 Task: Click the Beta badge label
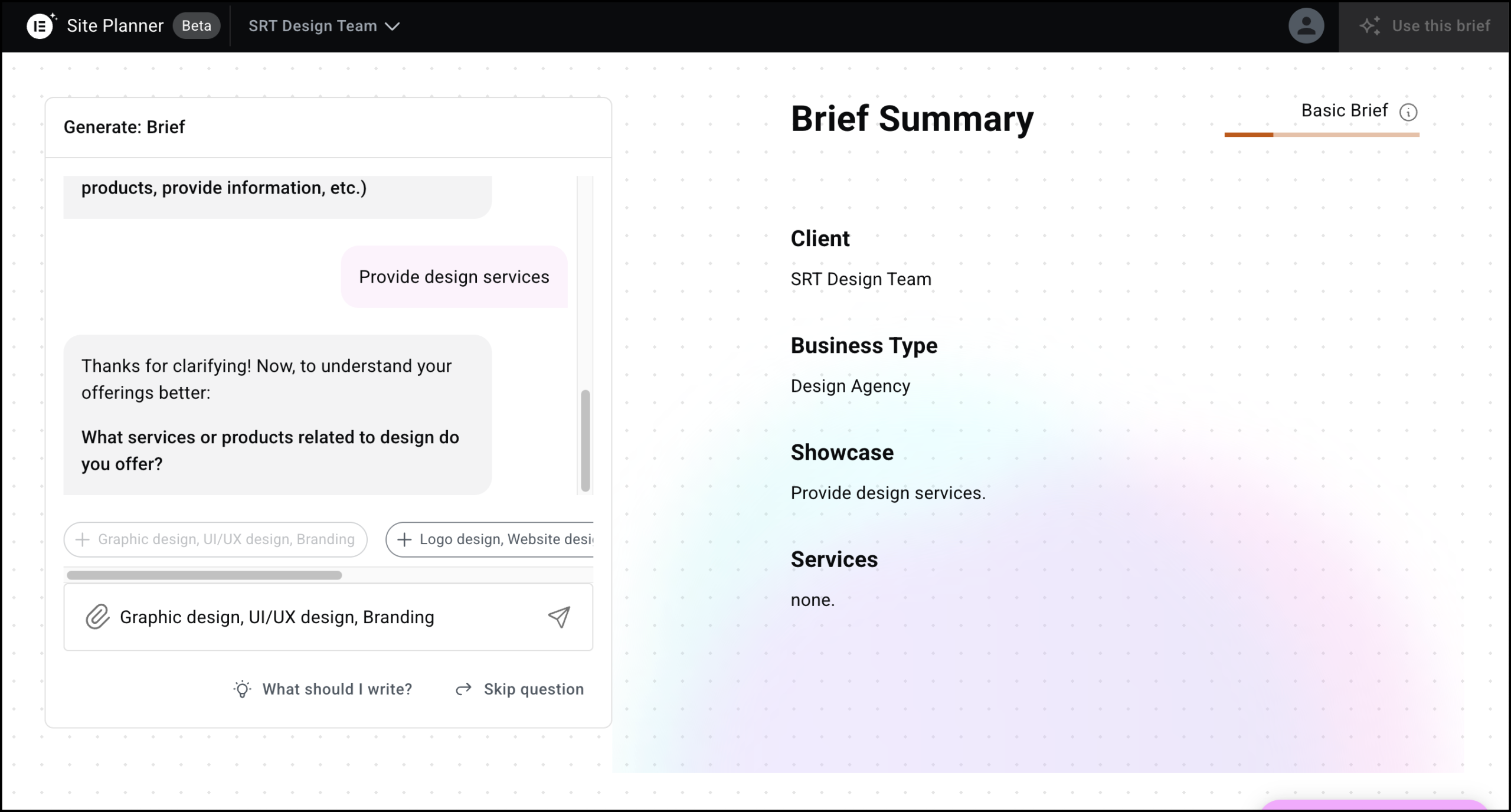point(197,26)
